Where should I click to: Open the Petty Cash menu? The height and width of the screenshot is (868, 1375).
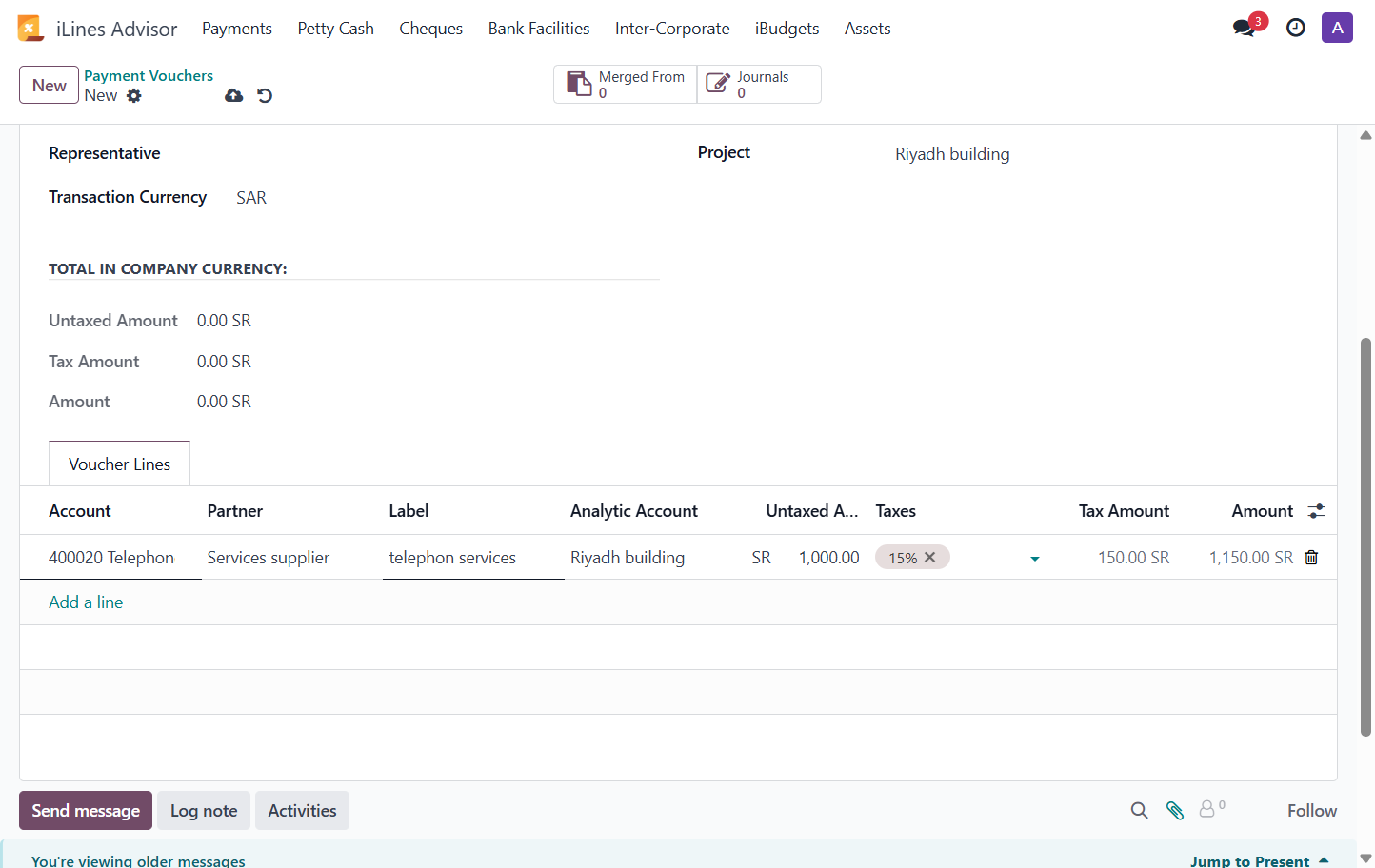click(336, 29)
